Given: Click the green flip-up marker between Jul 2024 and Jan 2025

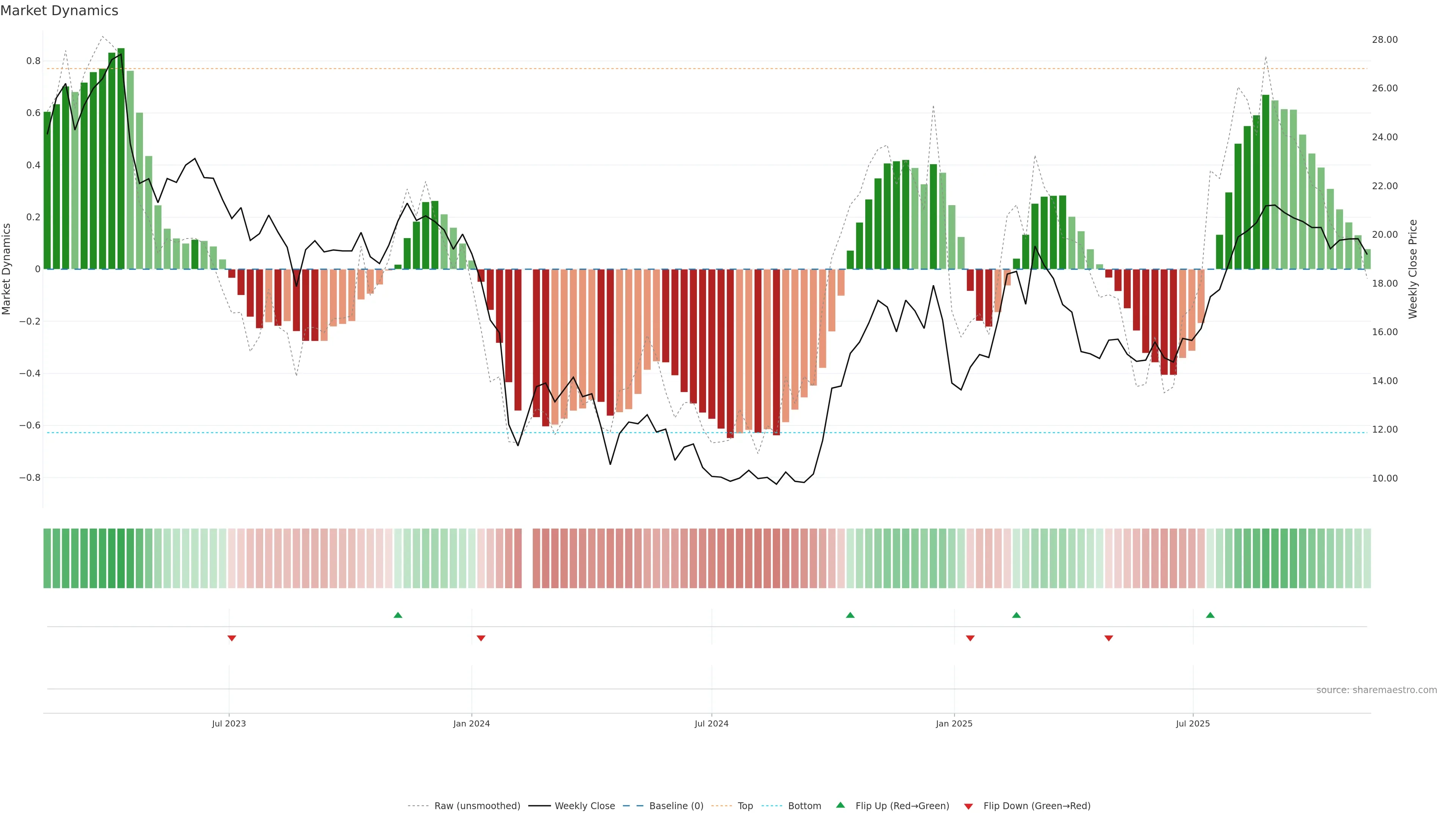Looking at the screenshot, I should point(850,615).
